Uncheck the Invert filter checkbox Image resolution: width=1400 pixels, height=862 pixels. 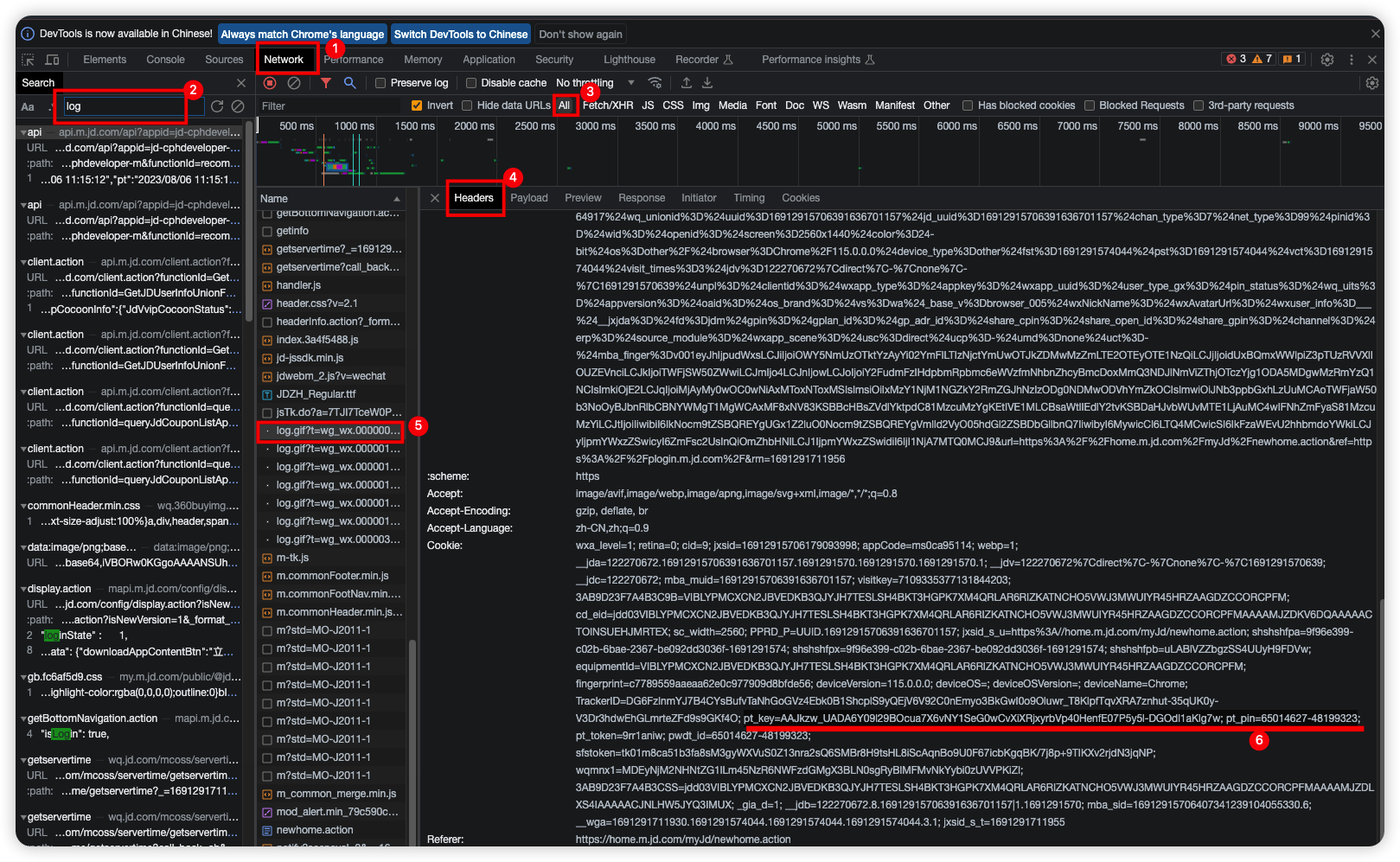pos(417,105)
